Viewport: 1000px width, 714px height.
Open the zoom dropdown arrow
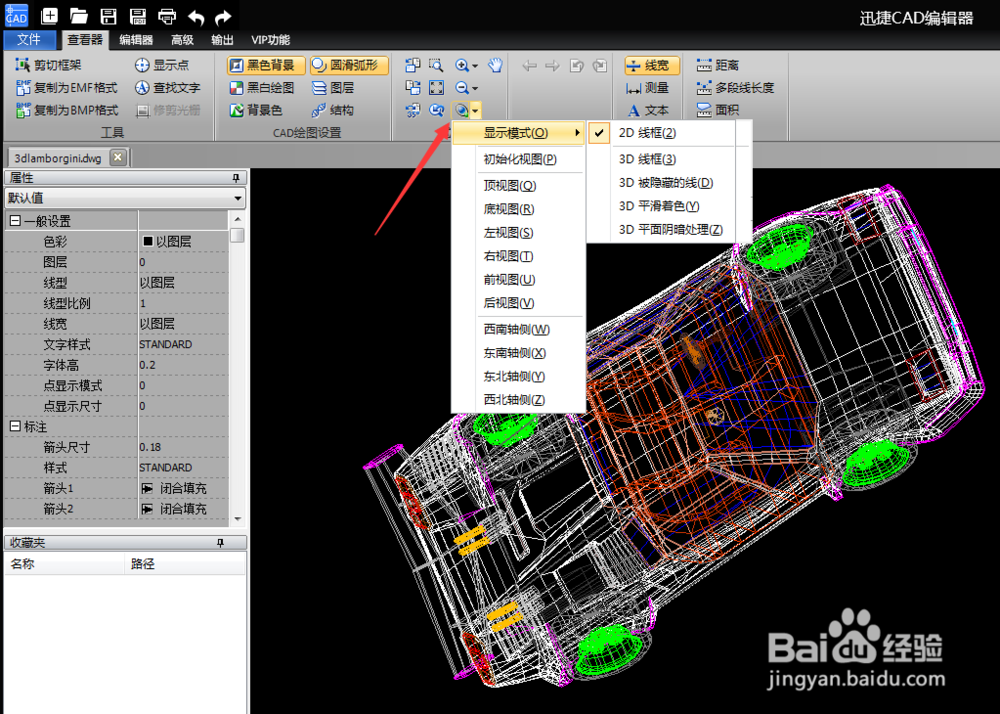[473, 110]
